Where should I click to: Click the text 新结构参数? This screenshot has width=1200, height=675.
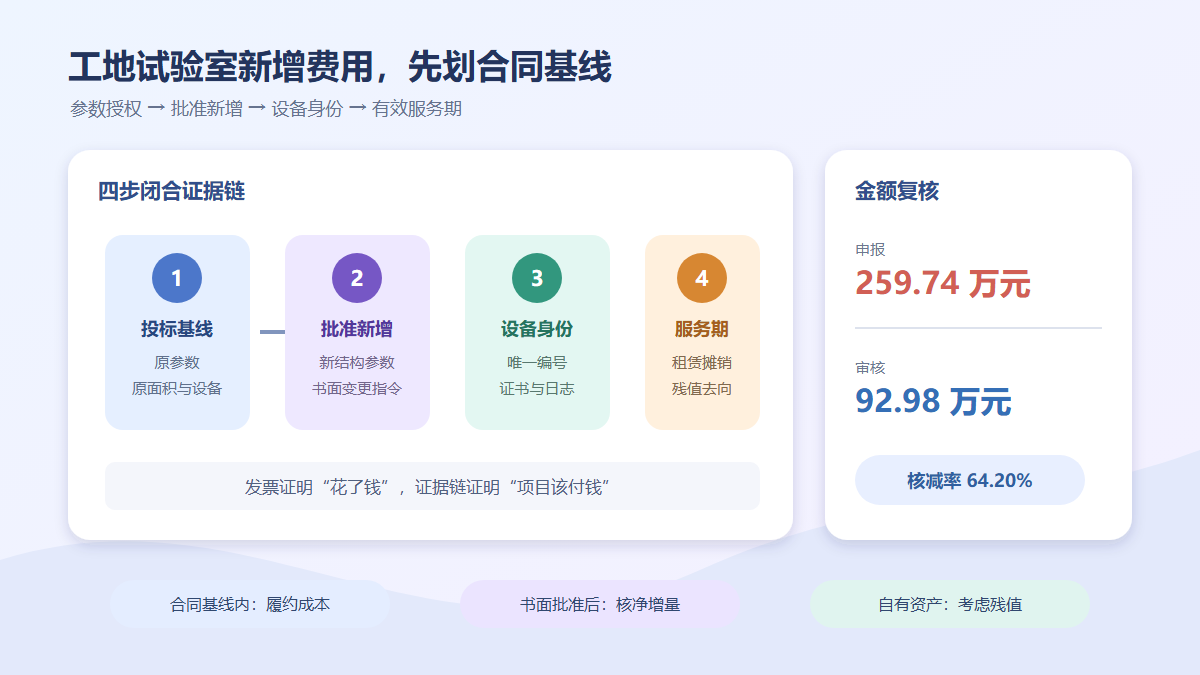click(357, 362)
